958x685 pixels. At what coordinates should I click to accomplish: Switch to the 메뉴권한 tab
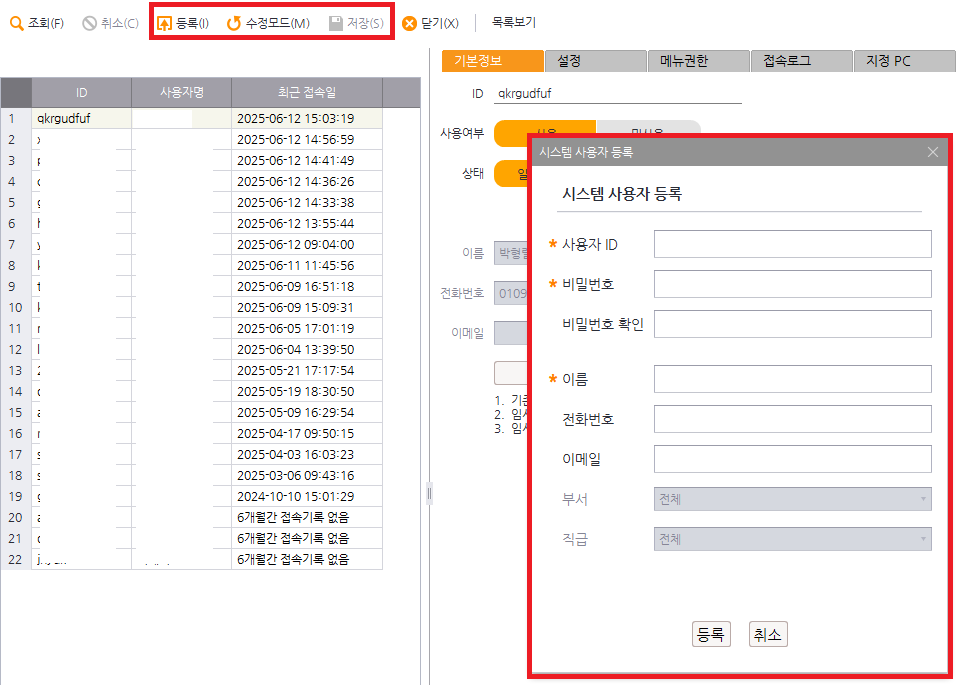[698, 61]
